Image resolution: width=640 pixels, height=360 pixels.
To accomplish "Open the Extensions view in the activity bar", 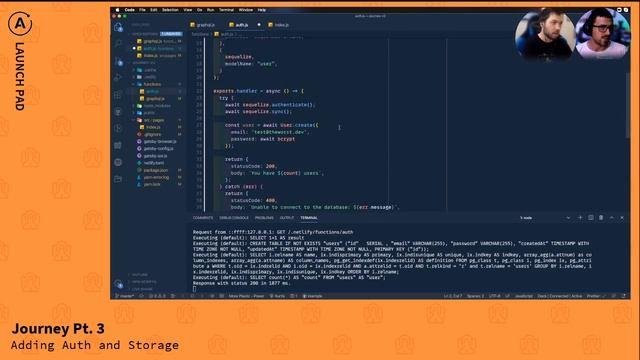I will 118,95.
